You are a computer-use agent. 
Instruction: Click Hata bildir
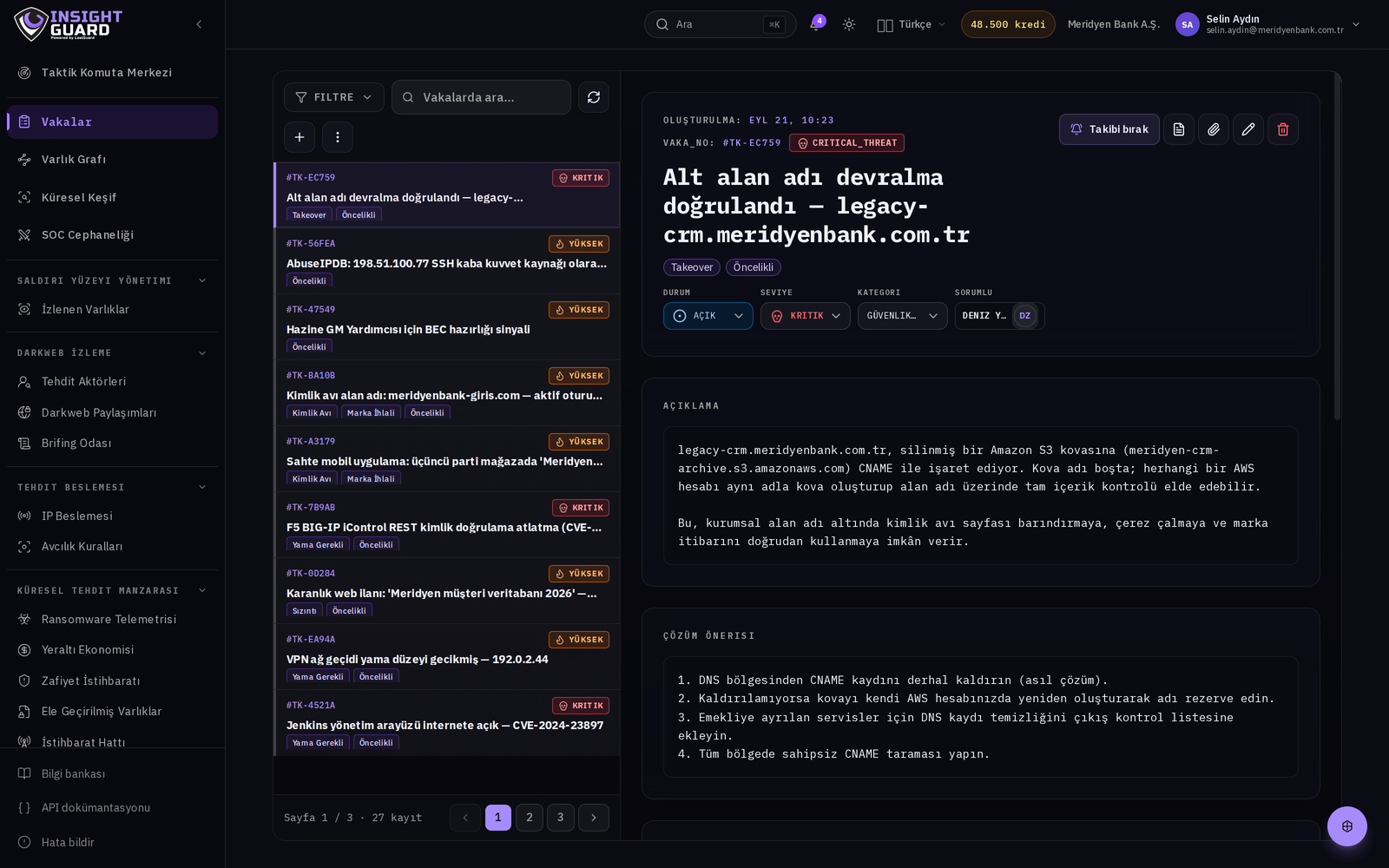pos(112,842)
